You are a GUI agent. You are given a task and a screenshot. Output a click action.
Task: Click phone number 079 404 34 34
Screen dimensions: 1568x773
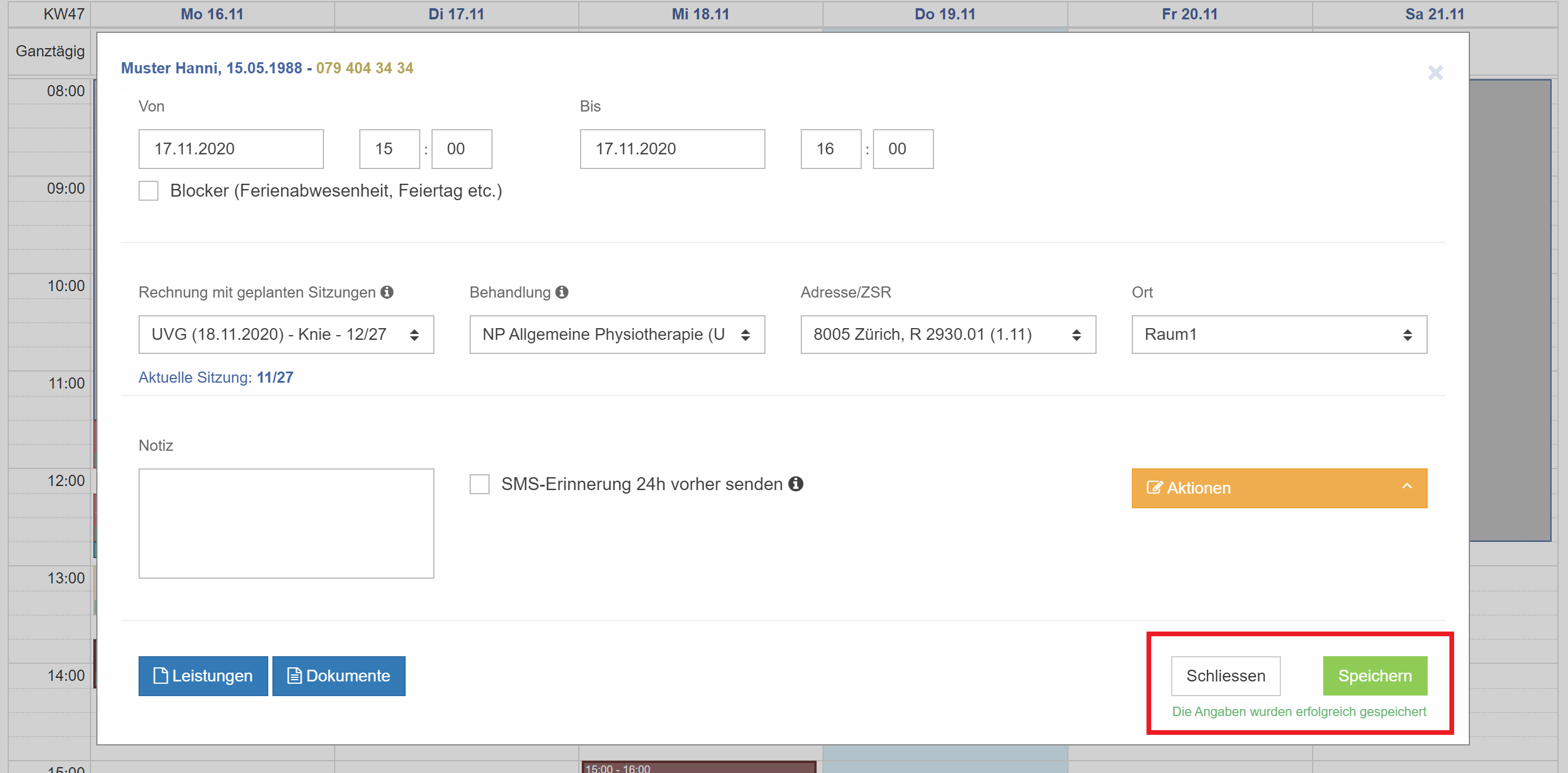point(365,68)
